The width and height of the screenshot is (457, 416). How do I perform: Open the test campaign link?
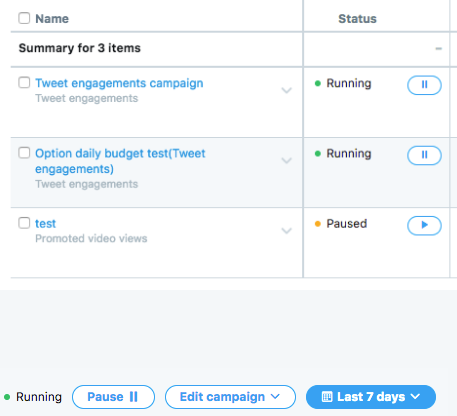45,223
